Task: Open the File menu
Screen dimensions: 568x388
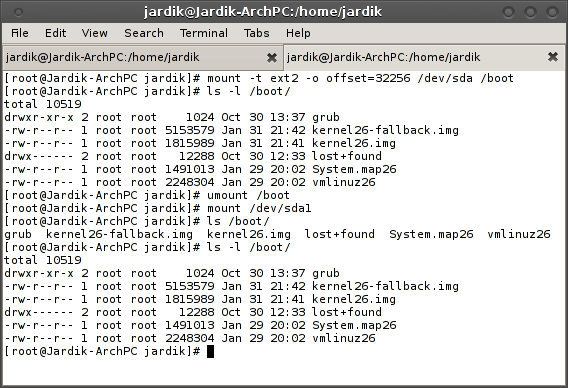Action: click(x=20, y=33)
